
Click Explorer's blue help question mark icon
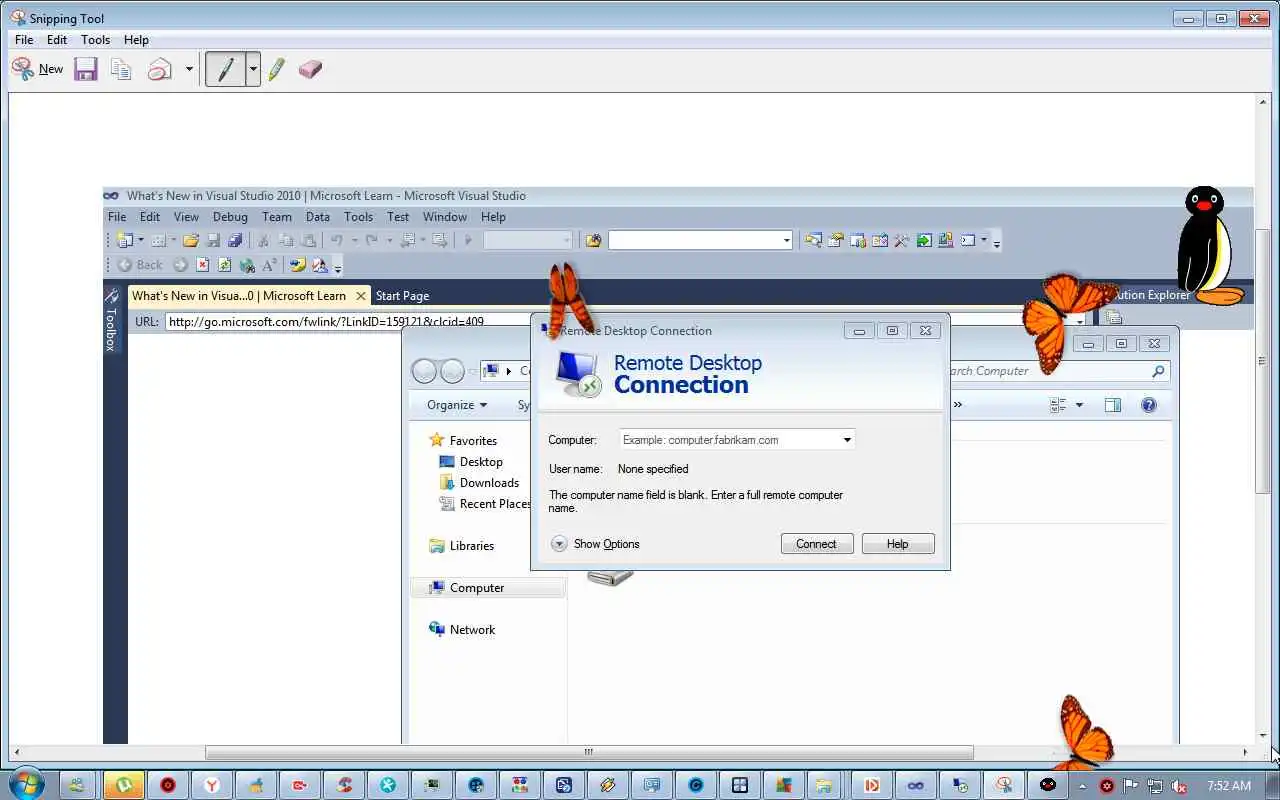coord(1148,405)
